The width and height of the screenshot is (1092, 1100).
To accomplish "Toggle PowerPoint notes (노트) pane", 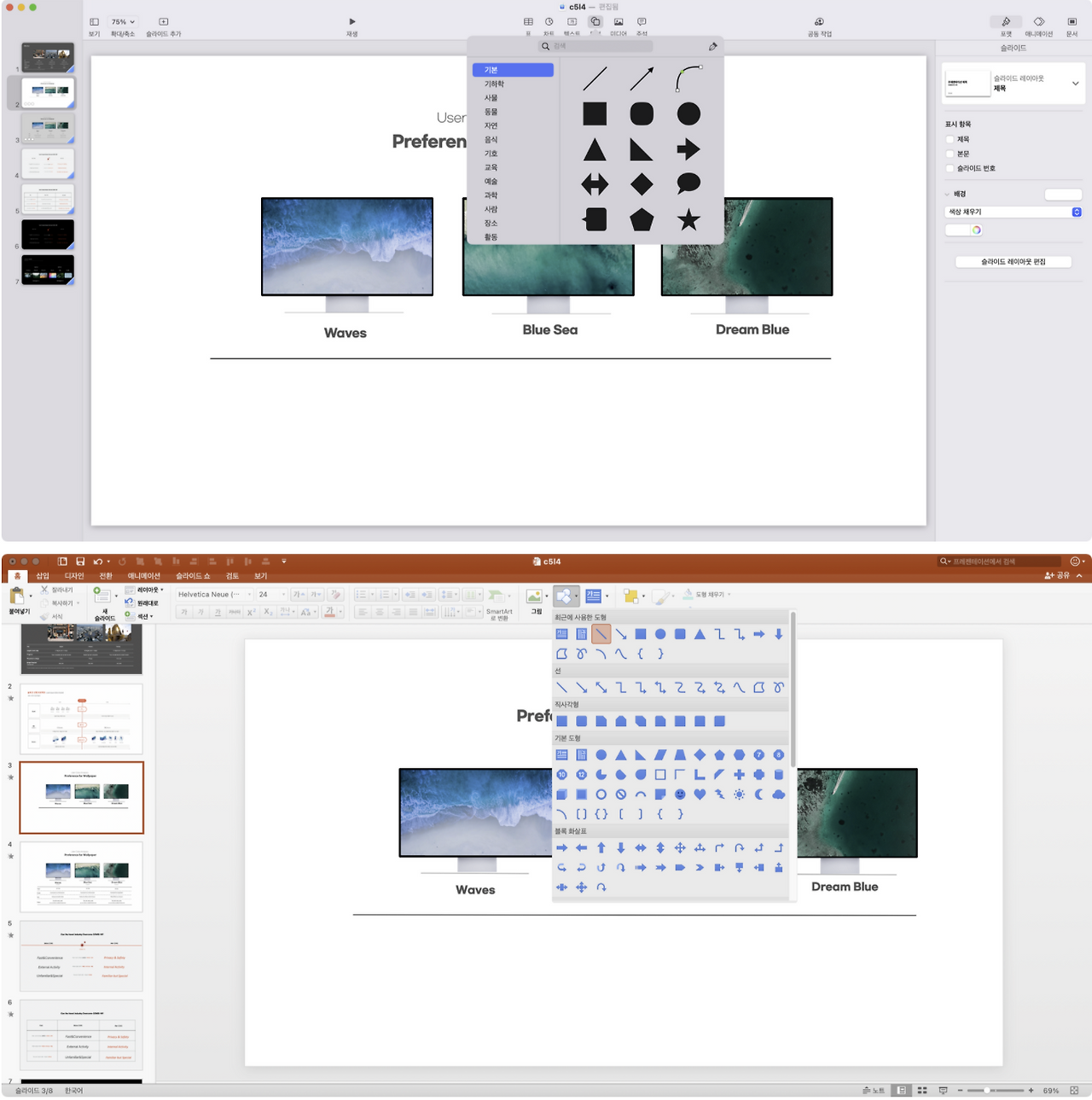I will coord(874,1091).
